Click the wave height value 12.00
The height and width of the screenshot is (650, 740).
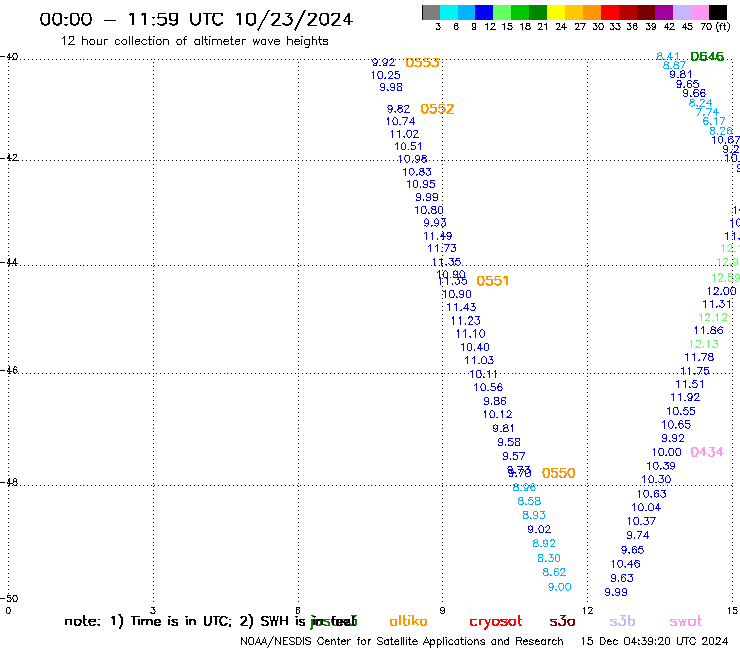coord(721,291)
